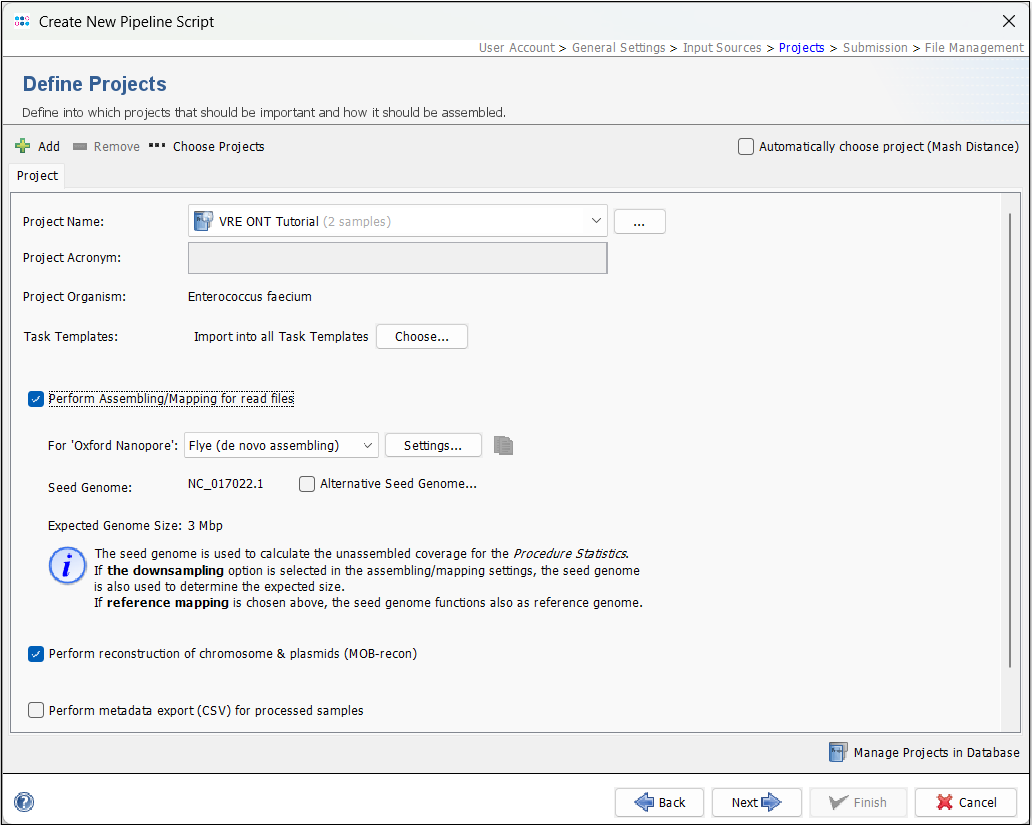Go to the General Settings breadcrumb step
The width and height of the screenshot is (1032, 826).
[618, 47]
